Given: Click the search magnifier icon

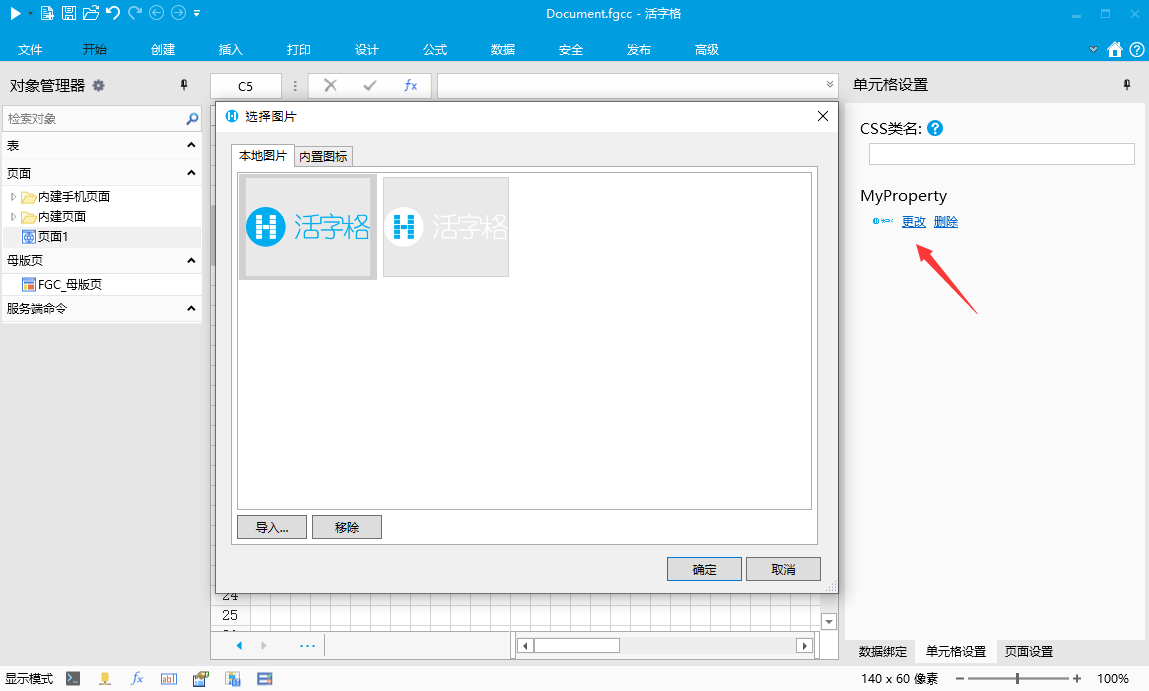Looking at the screenshot, I should point(192,119).
